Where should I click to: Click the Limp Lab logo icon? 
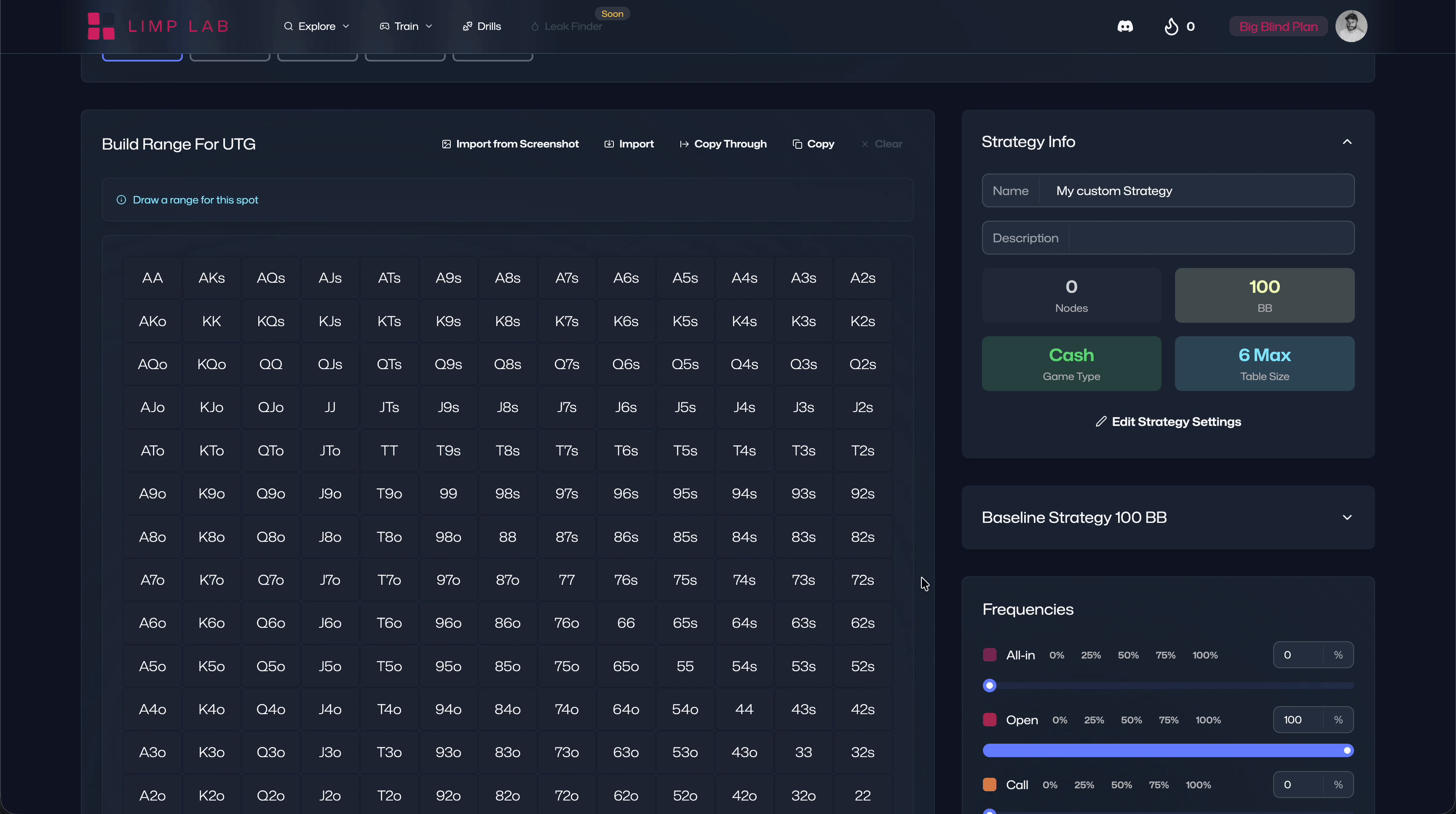(x=101, y=26)
